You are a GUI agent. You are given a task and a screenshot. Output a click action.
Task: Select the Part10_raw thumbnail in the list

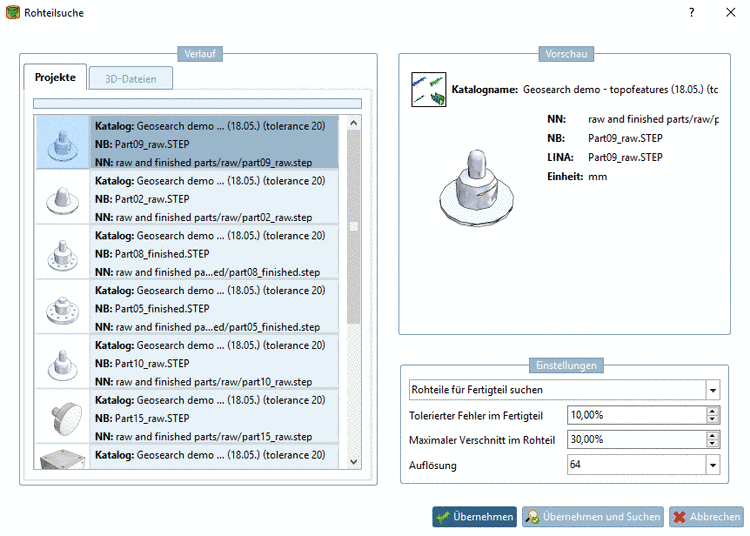[x=63, y=363]
